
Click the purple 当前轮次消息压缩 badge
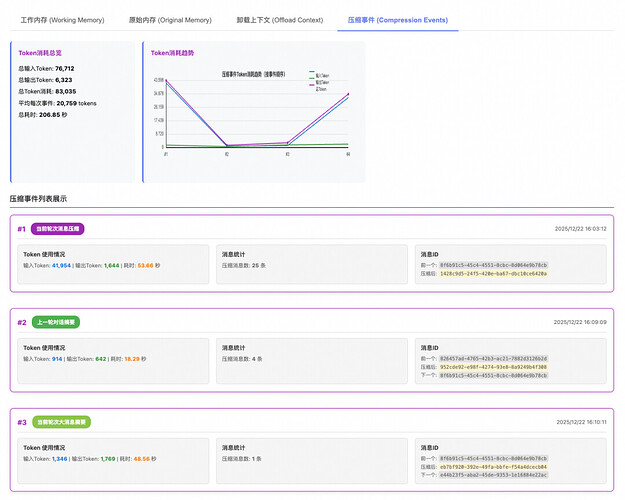(x=58, y=229)
